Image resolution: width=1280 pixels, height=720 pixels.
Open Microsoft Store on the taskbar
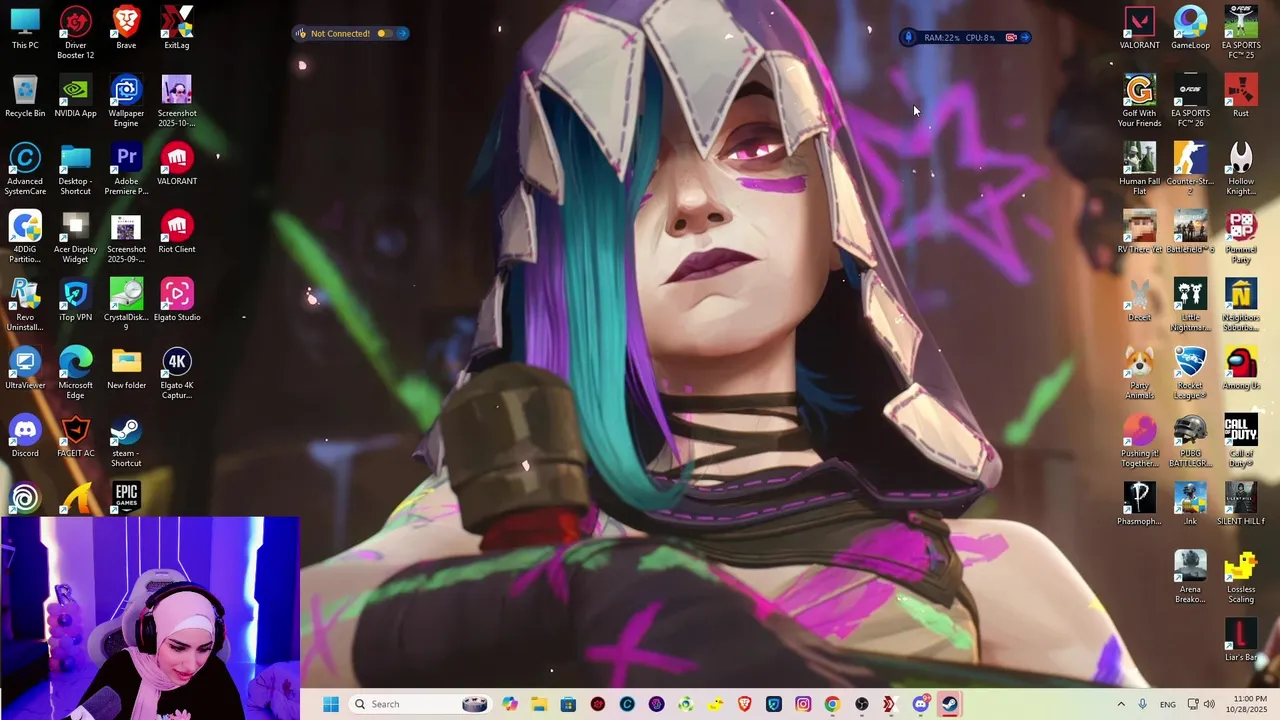tap(568, 704)
